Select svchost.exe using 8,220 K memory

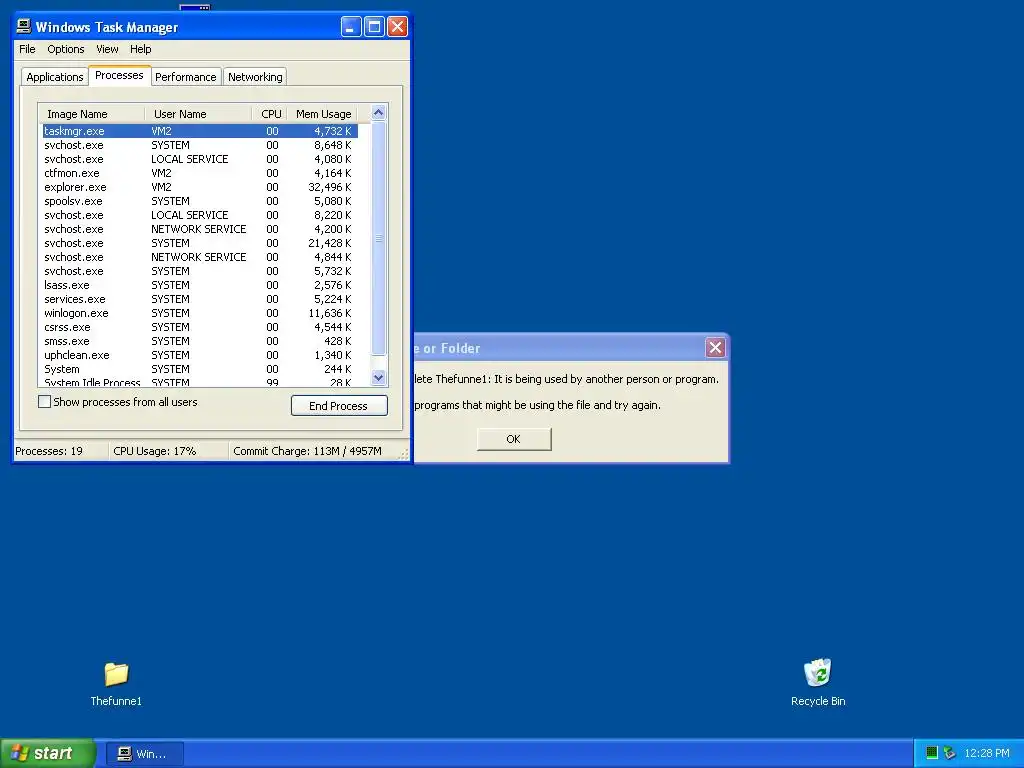coord(200,215)
